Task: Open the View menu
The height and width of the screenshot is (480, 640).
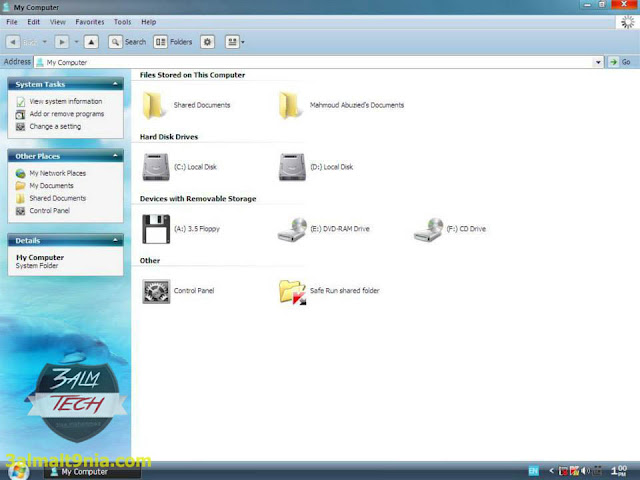Action: coord(58,22)
